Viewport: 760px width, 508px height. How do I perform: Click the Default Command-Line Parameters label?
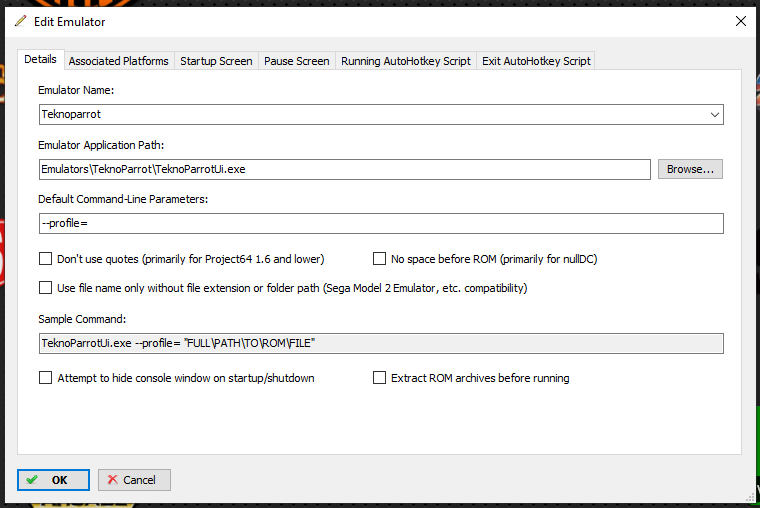point(123,199)
